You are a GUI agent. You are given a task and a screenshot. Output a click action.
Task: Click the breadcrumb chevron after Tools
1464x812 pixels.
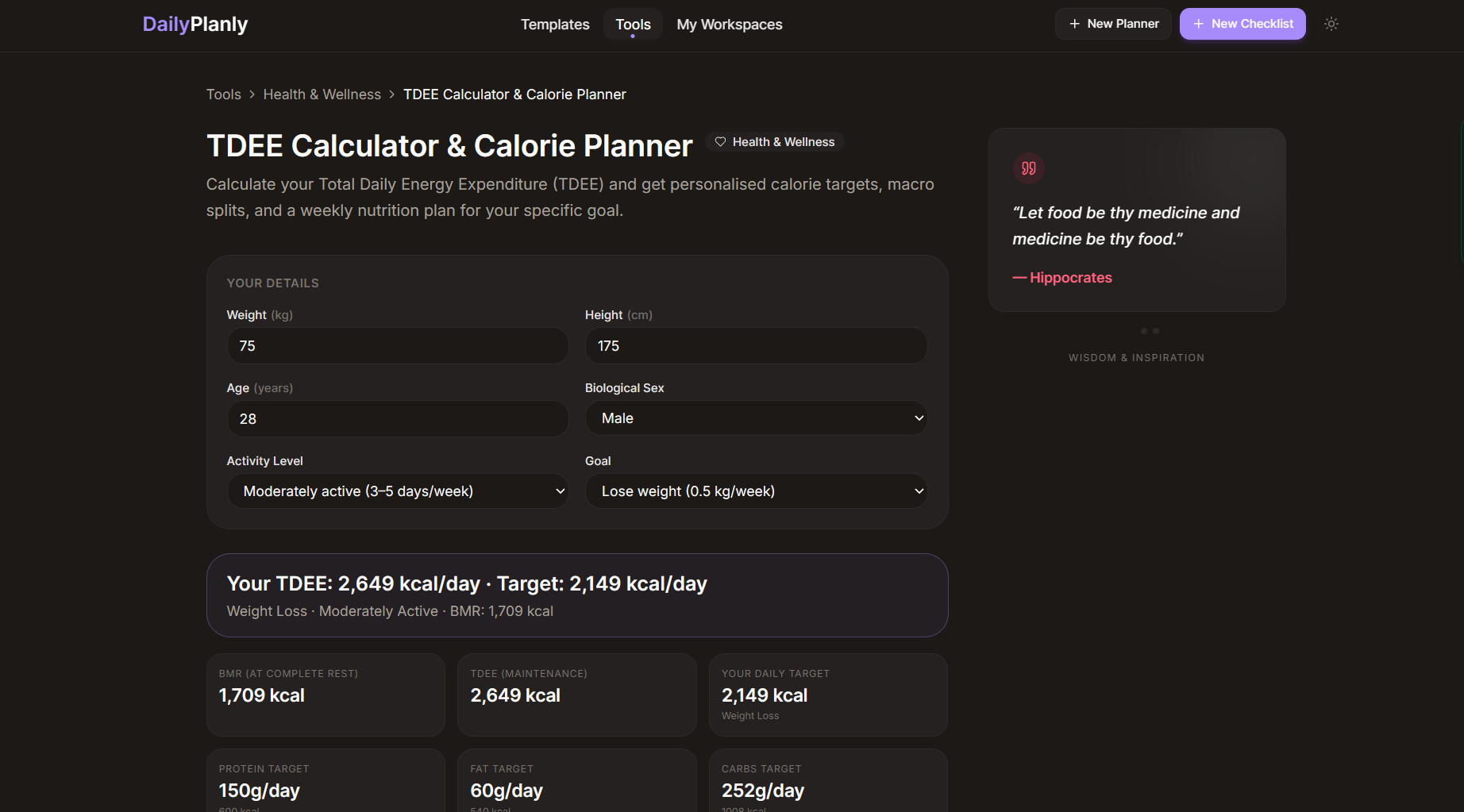pos(252,94)
